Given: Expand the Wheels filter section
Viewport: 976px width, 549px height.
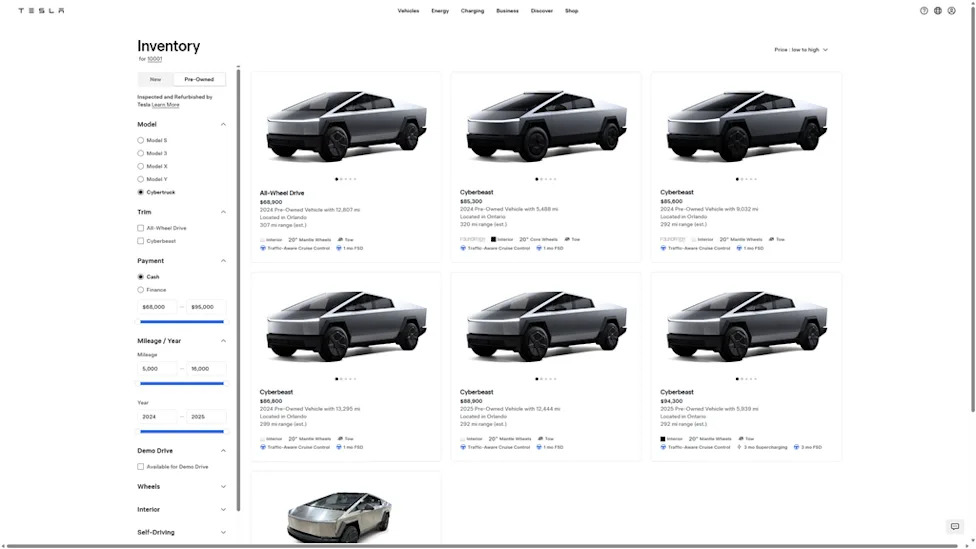Looking at the screenshot, I should (x=223, y=487).
